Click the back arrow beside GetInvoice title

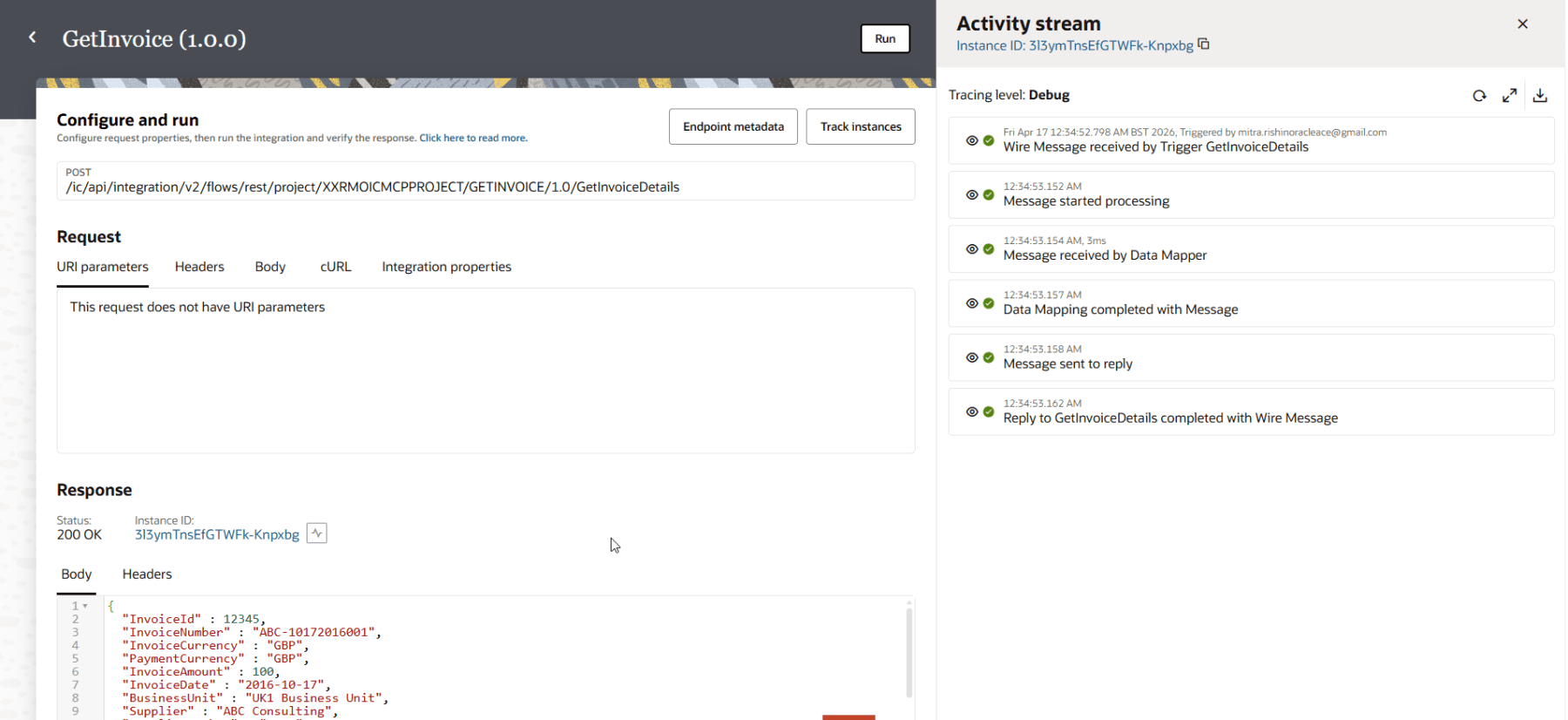(x=32, y=37)
